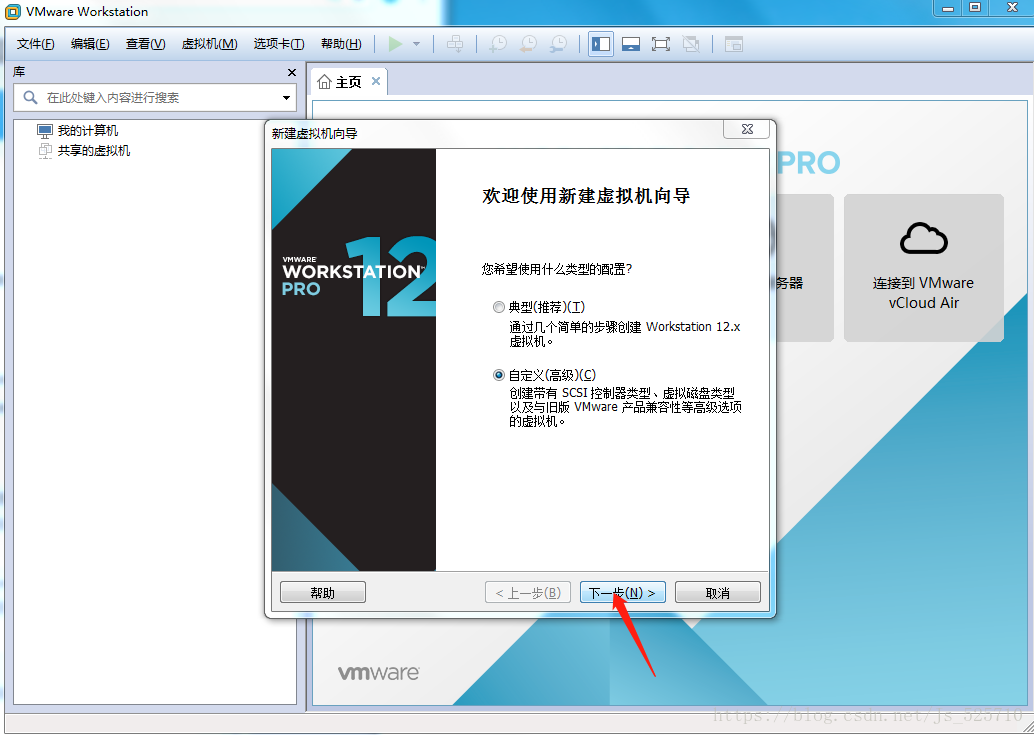The width and height of the screenshot is (1034, 735).
Task: Click the green power on play icon
Action: point(395,44)
